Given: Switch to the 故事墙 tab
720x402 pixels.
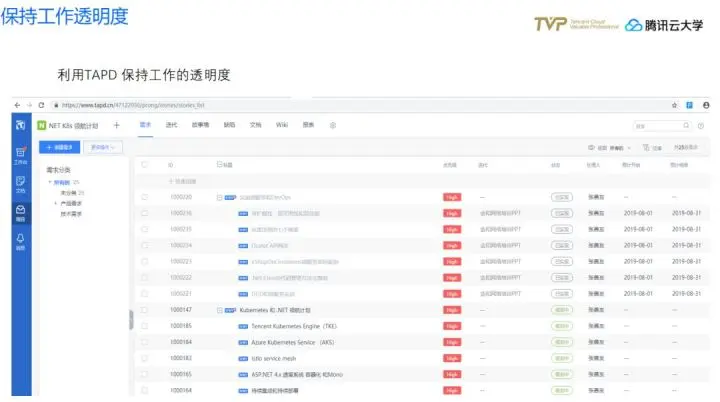Looking at the screenshot, I should pyautogui.click(x=200, y=125).
